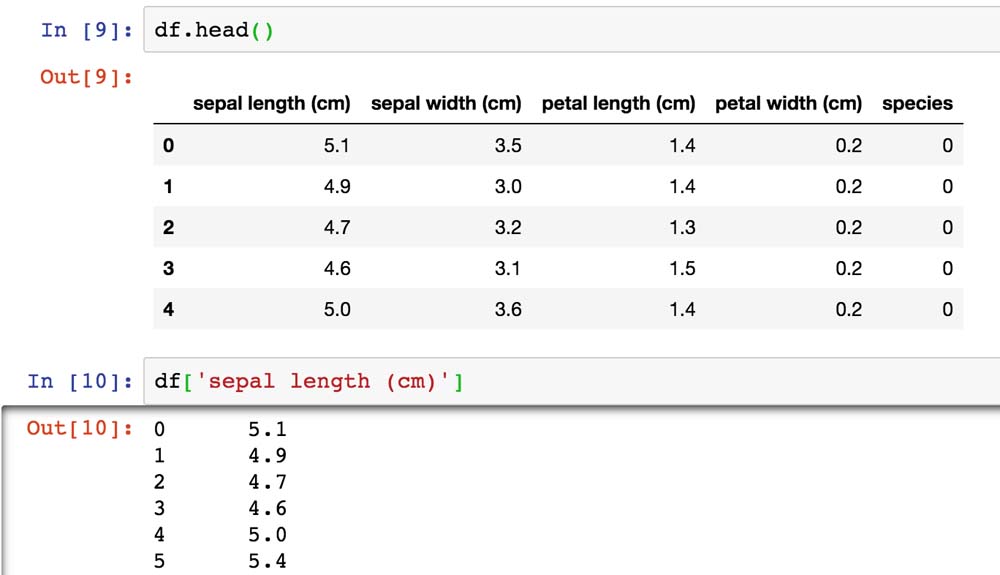Click the 5.1 value in the table's first row

(x=337, y=146)
